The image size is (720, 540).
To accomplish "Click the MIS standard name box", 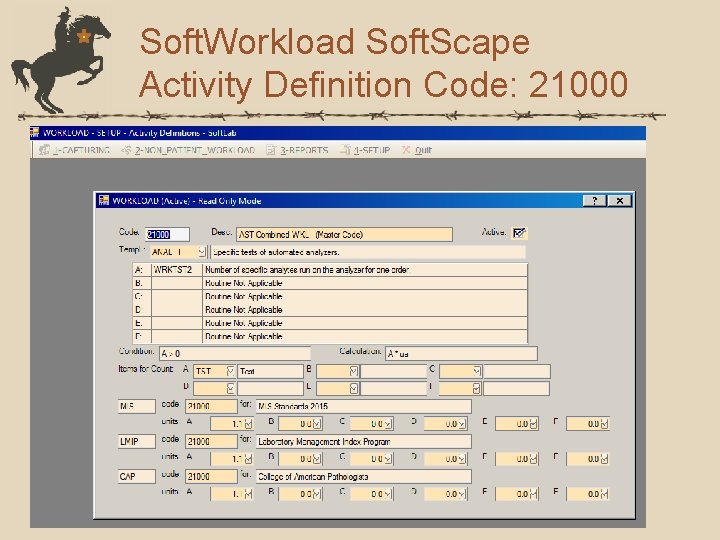I will point(136,406).
